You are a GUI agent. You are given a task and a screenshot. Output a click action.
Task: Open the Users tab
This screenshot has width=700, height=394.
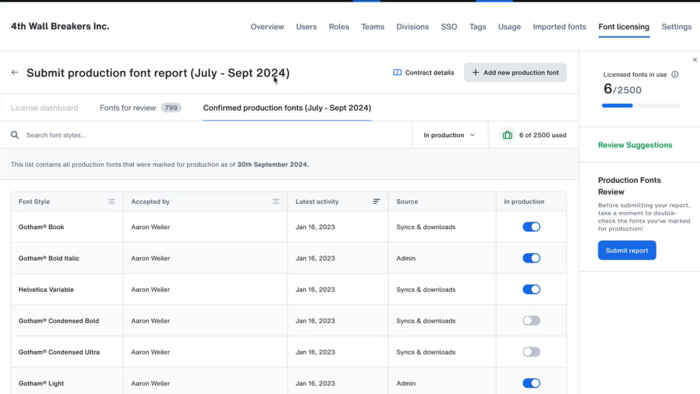click(306, 27)
